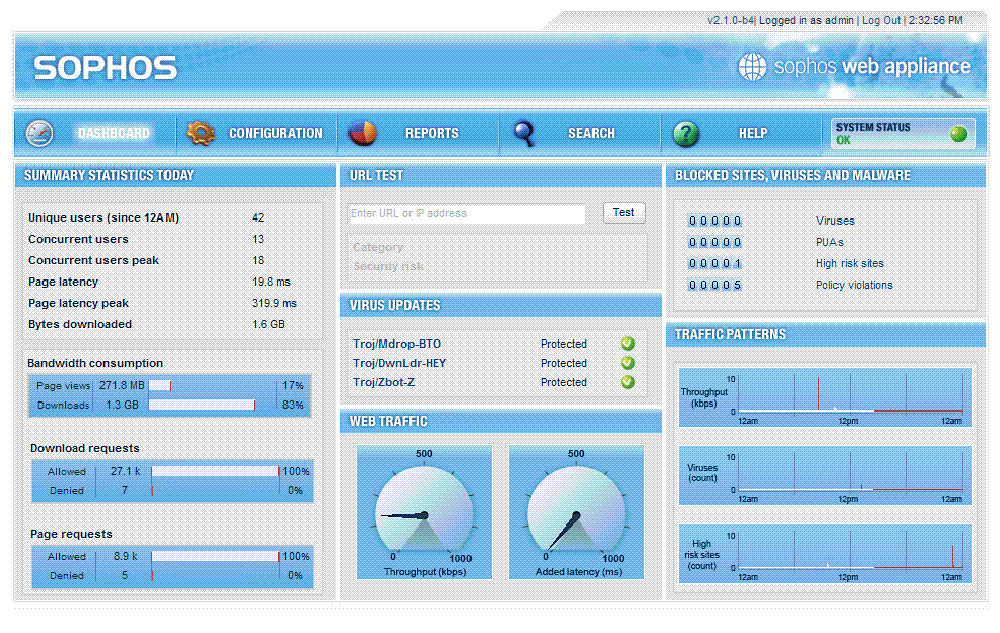1000x633 pixels.
Task: Click the Configuration gear icon
Action: [x=201, y=133]
